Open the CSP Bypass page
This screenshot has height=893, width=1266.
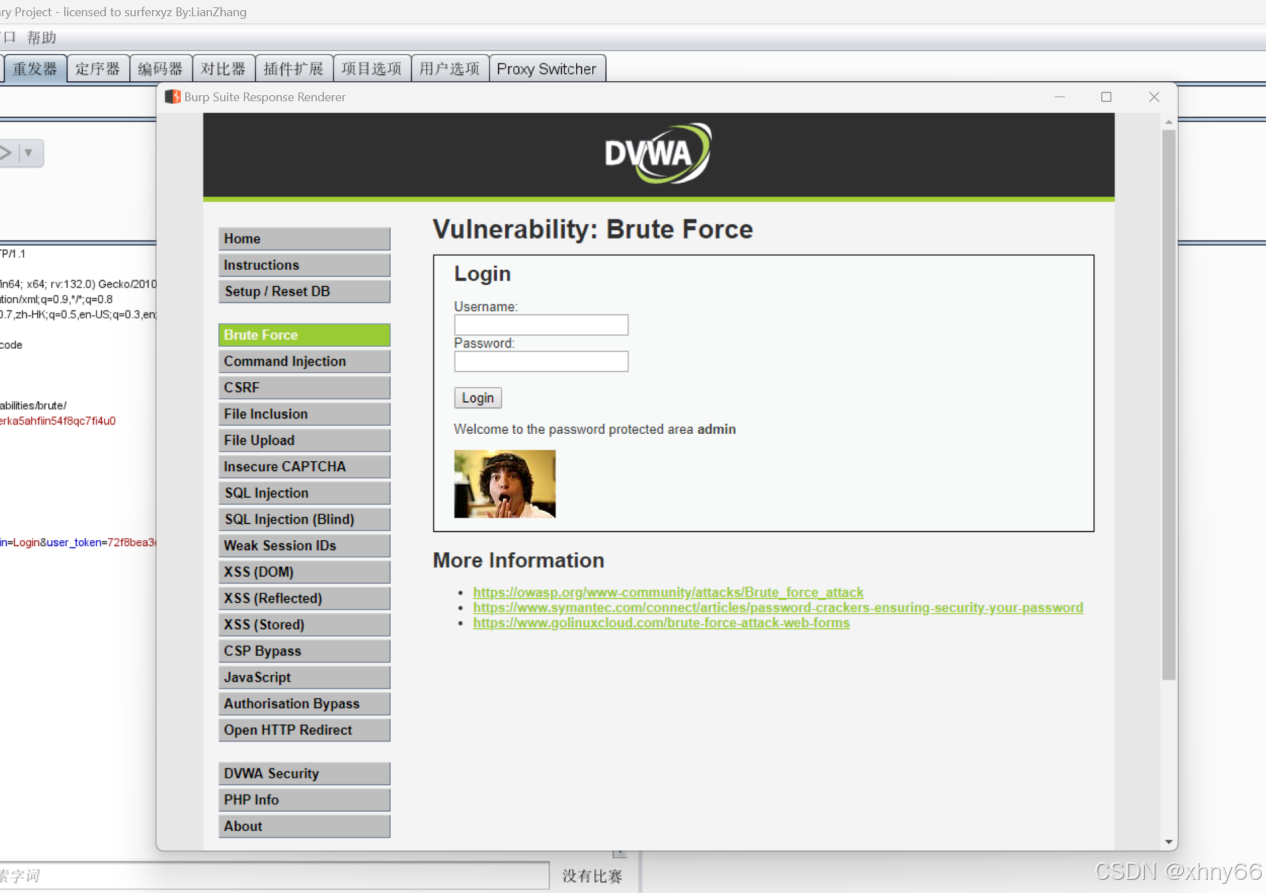(304, 651)
